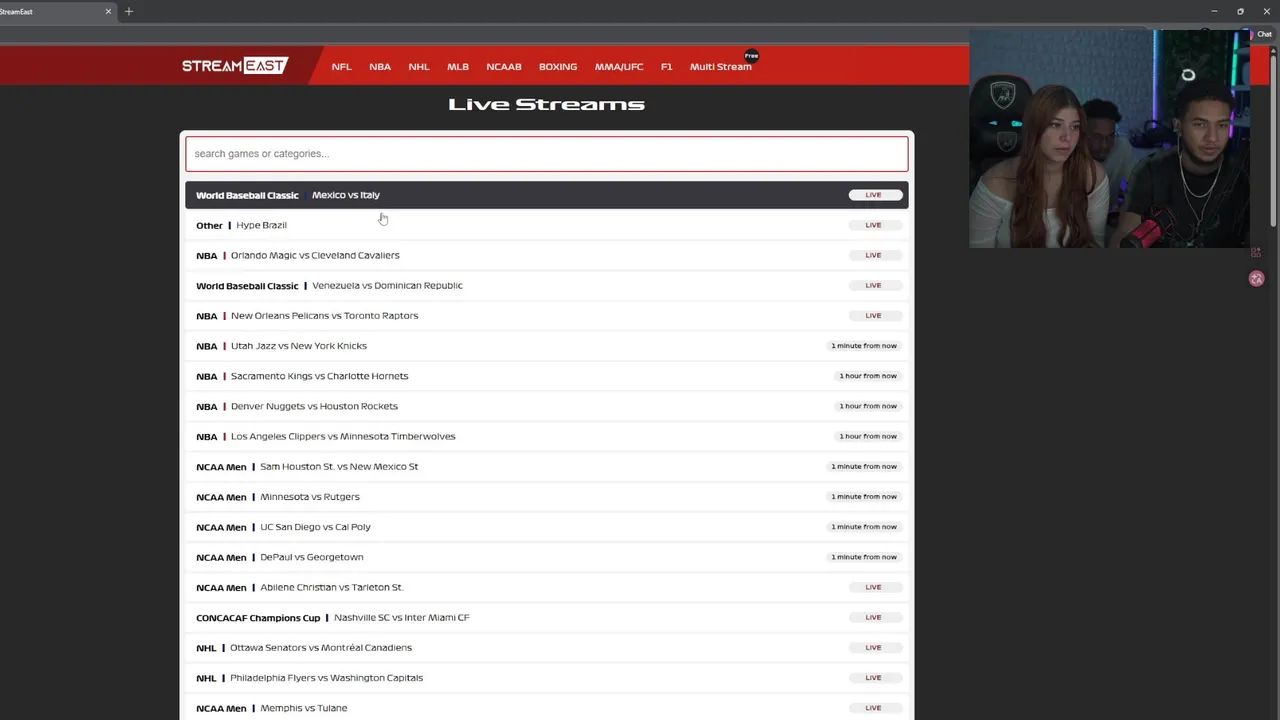This screenshot has width=1280, height=720.
Task: Open Philadelphia Flyers vs Washington Capitals
Action: tap(547, 678)
